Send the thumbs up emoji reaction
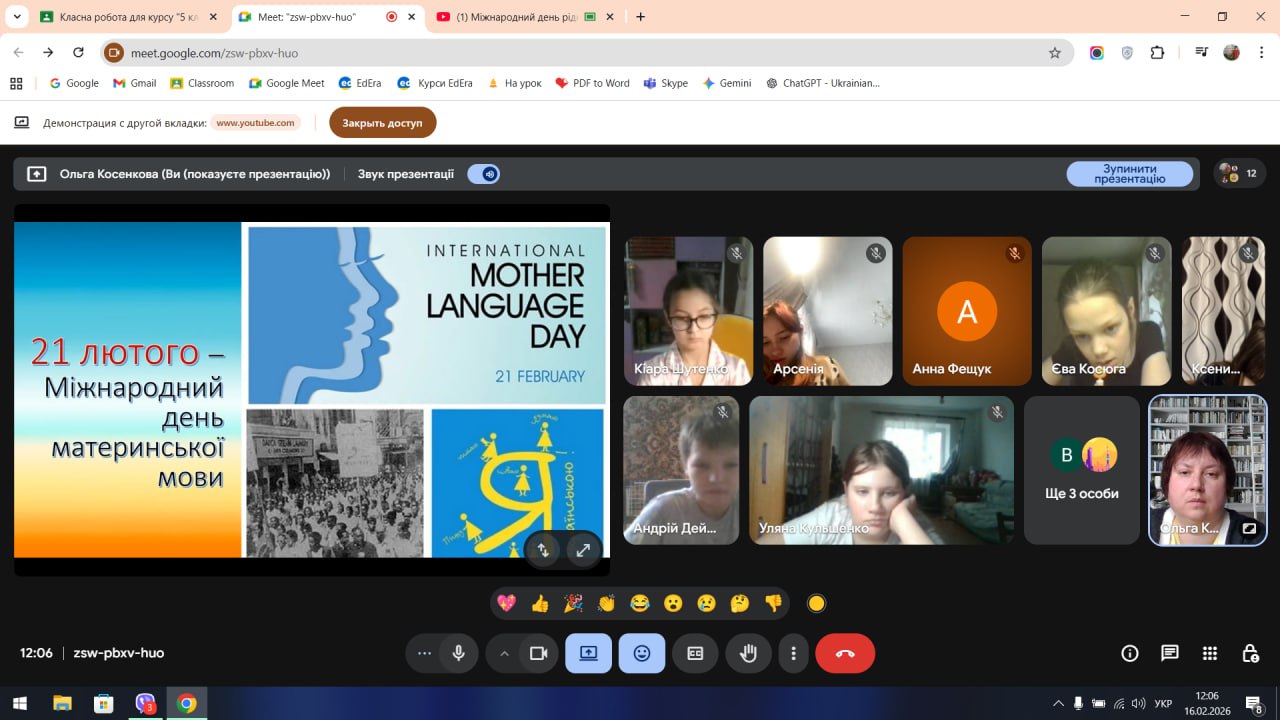The width and height of the screenshot is (1280, 720). click(540, 603)
